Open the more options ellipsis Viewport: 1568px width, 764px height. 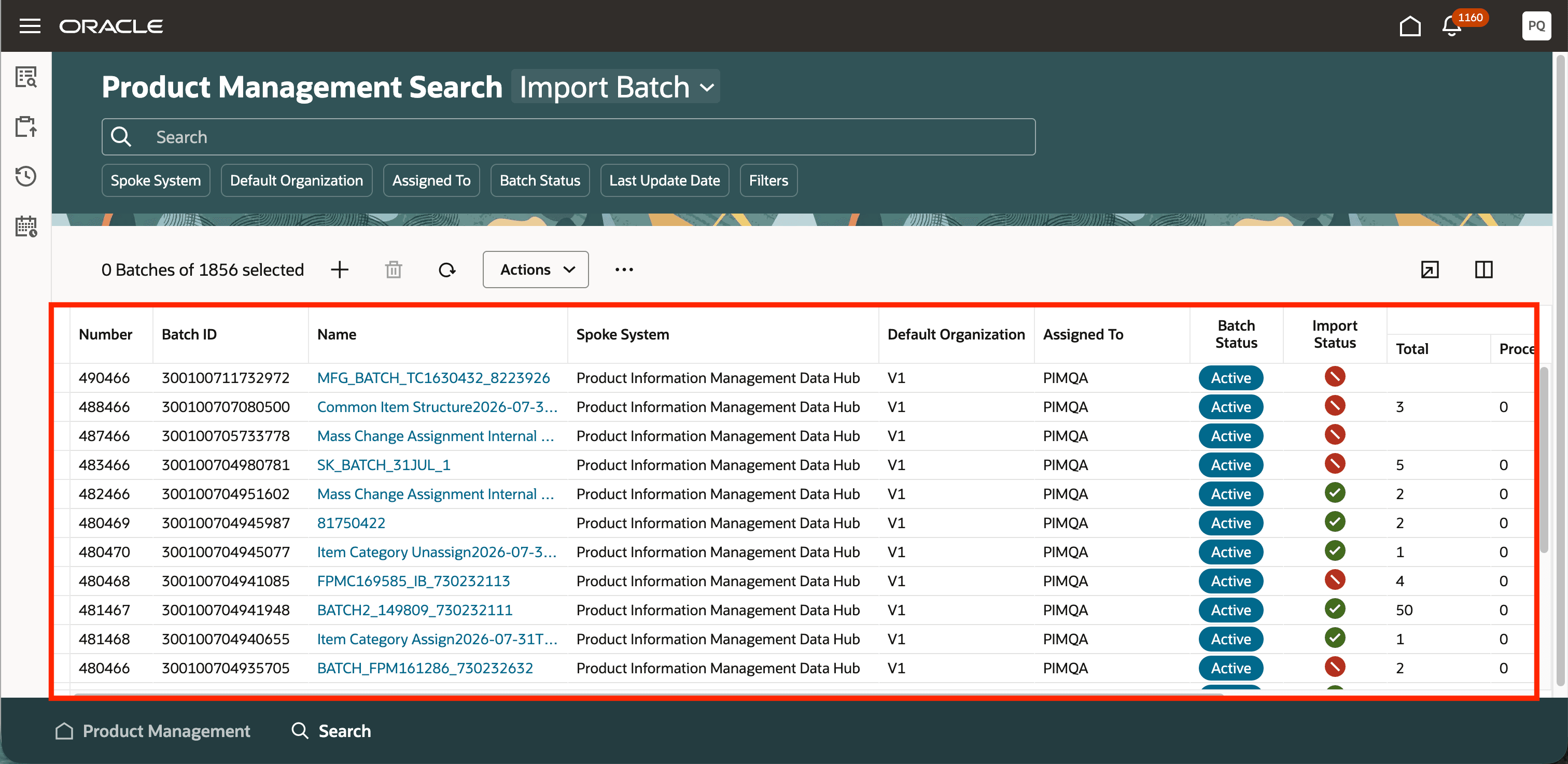(624, 270)
